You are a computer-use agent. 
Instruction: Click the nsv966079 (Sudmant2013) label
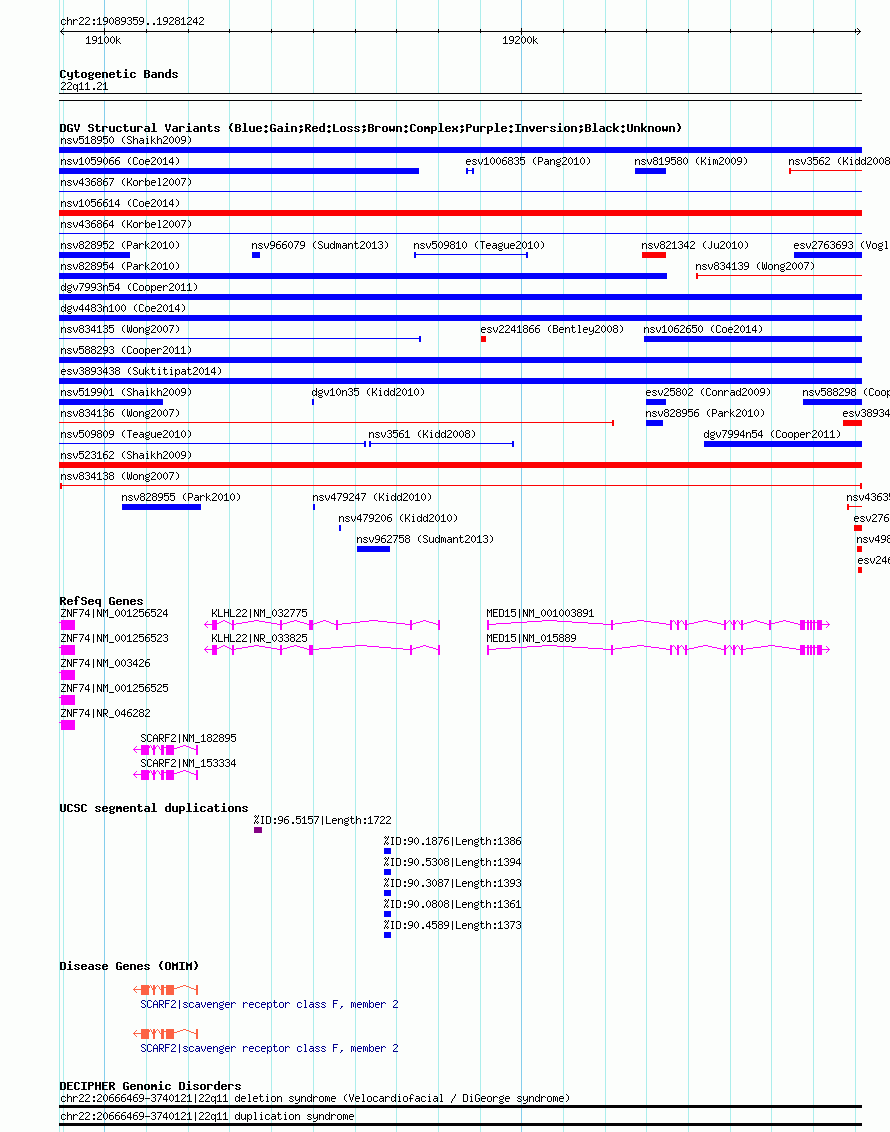320,245
